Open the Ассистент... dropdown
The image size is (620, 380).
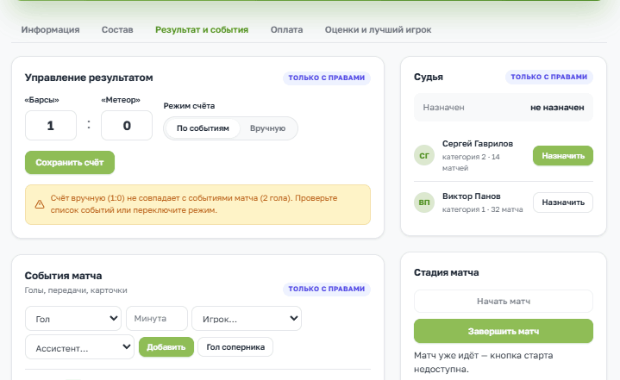click(80, 347)
